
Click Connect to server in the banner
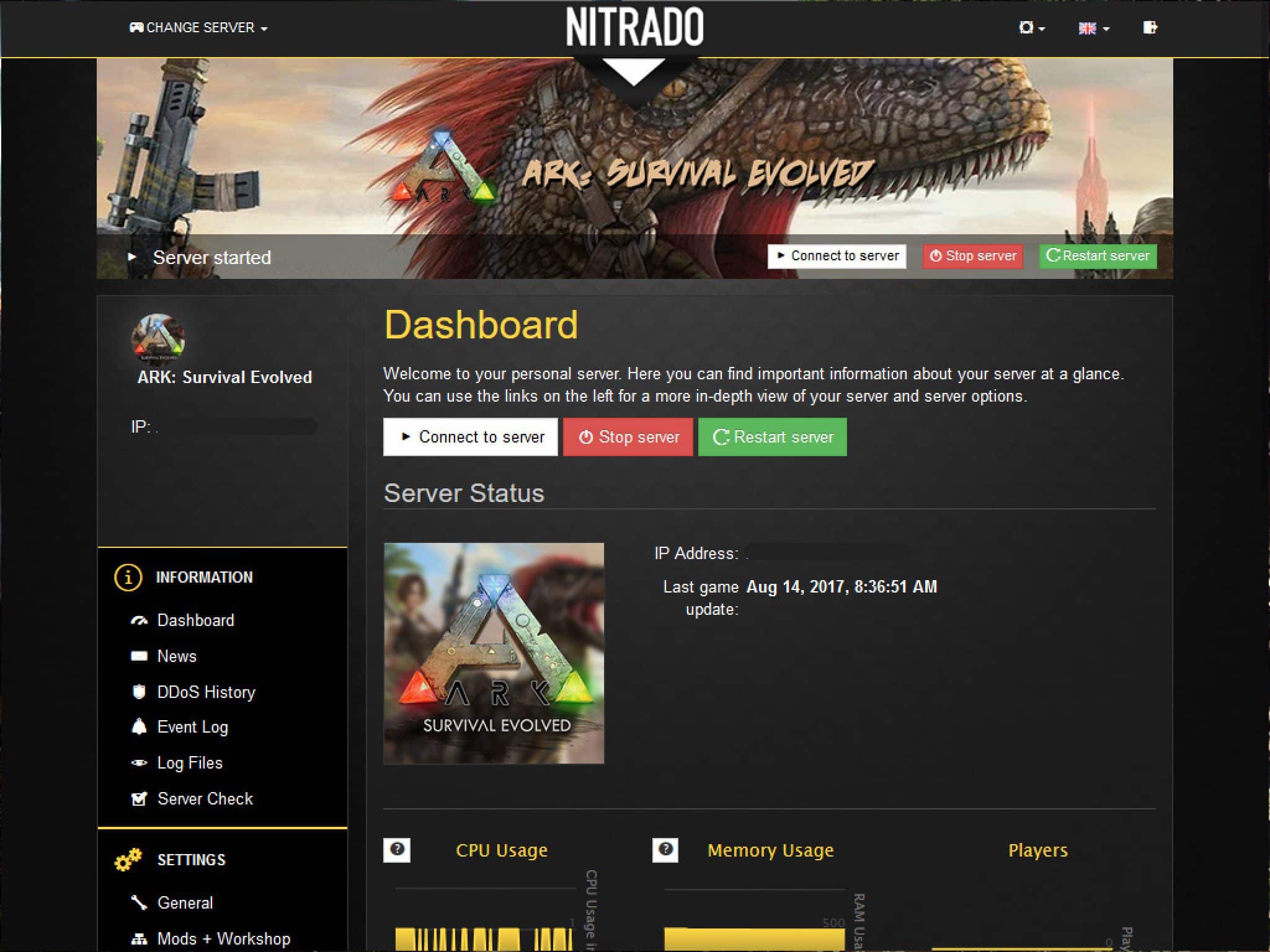click(837, 256)
